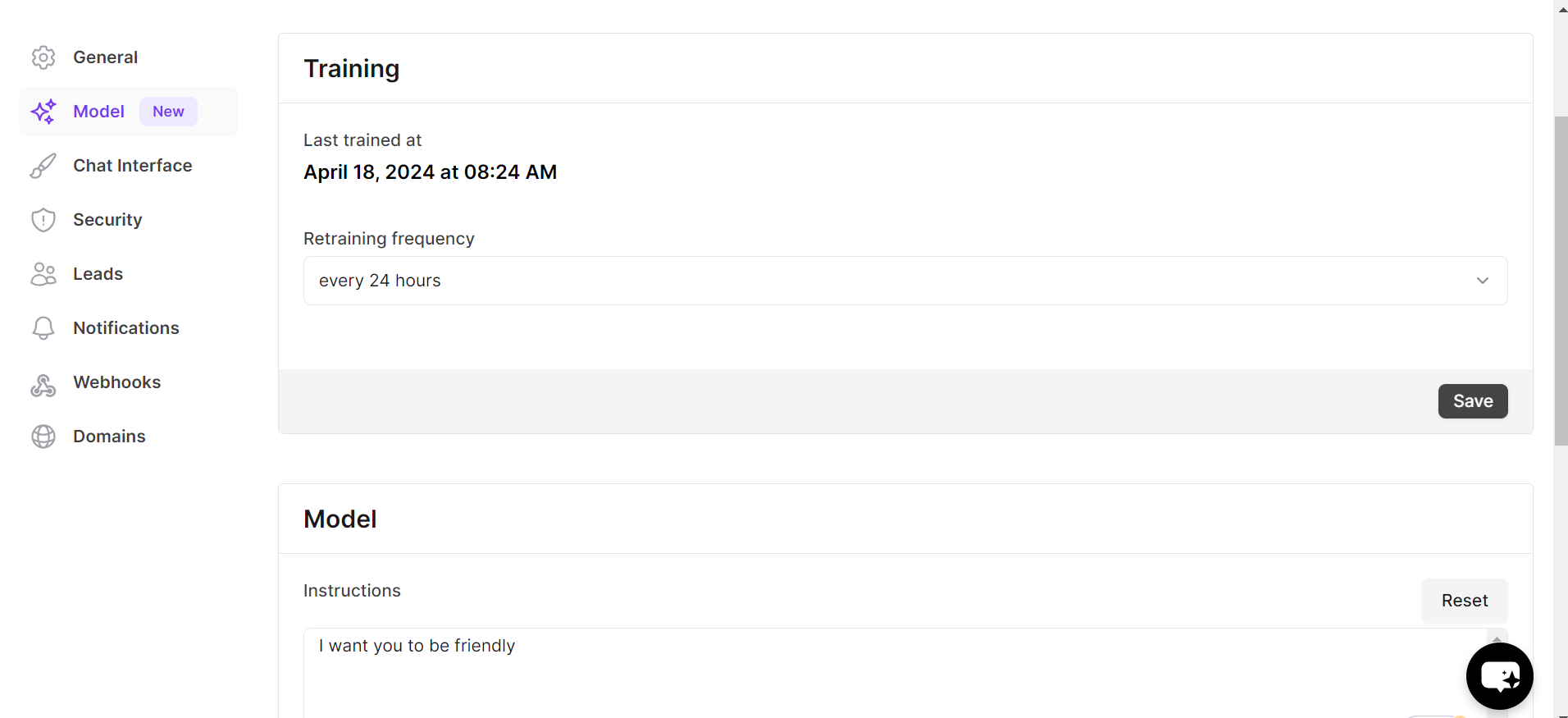Save the training settings
This screenshot has width=1568, height=718.
(x=1472, y=401)
